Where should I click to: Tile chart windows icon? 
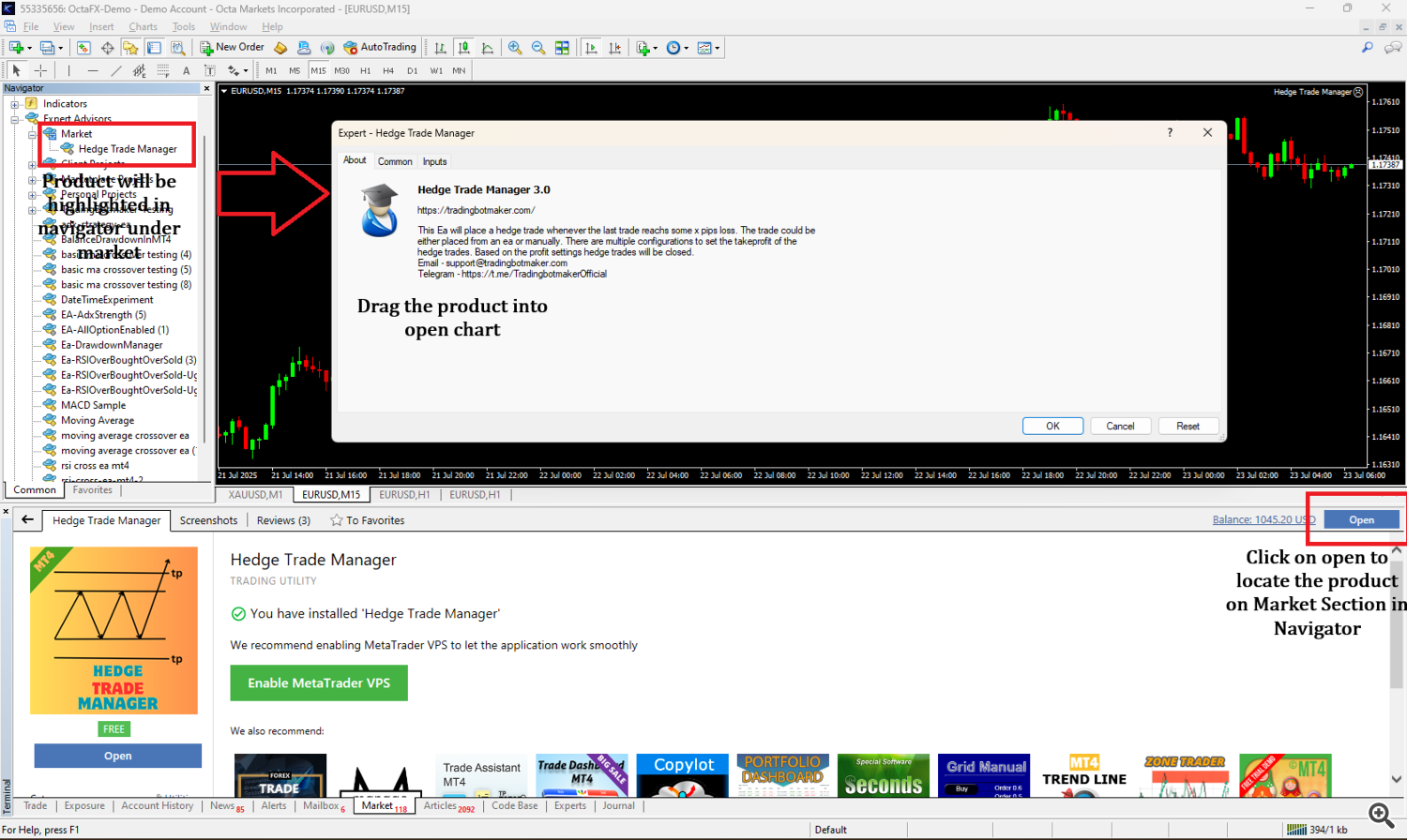click(562, 48)
